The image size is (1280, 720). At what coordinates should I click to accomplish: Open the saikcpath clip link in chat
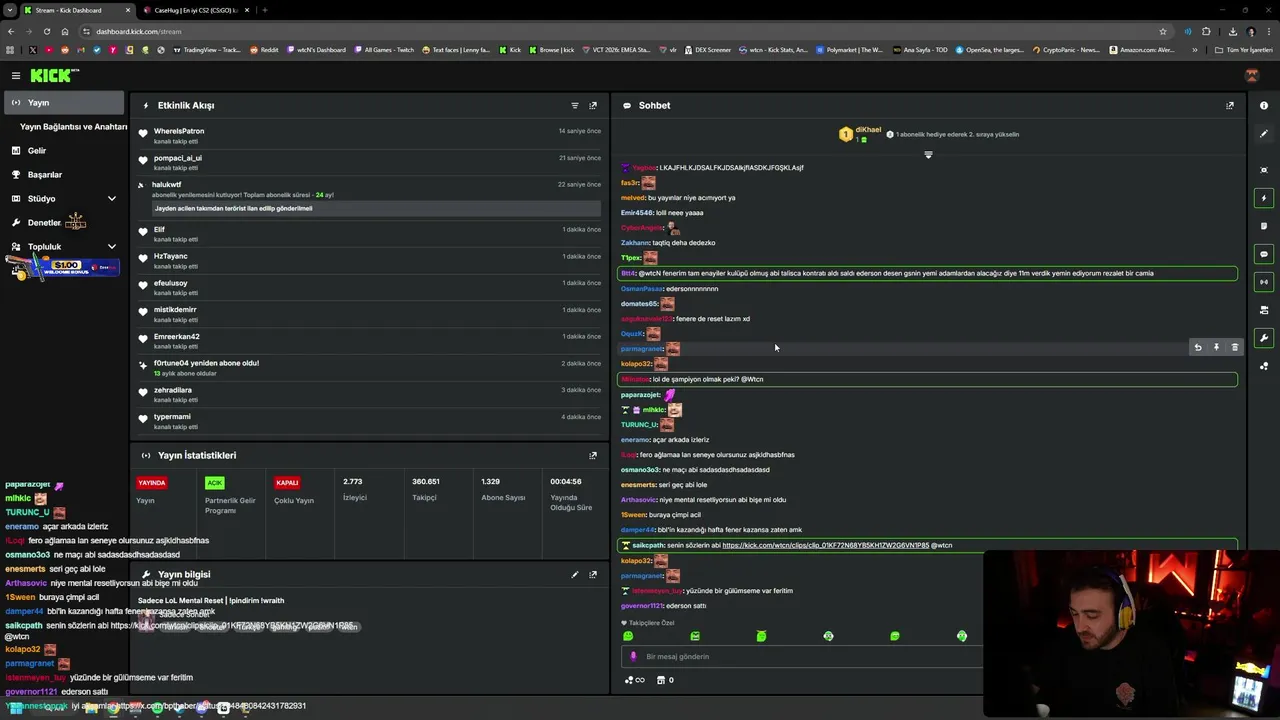coord(826,545)
